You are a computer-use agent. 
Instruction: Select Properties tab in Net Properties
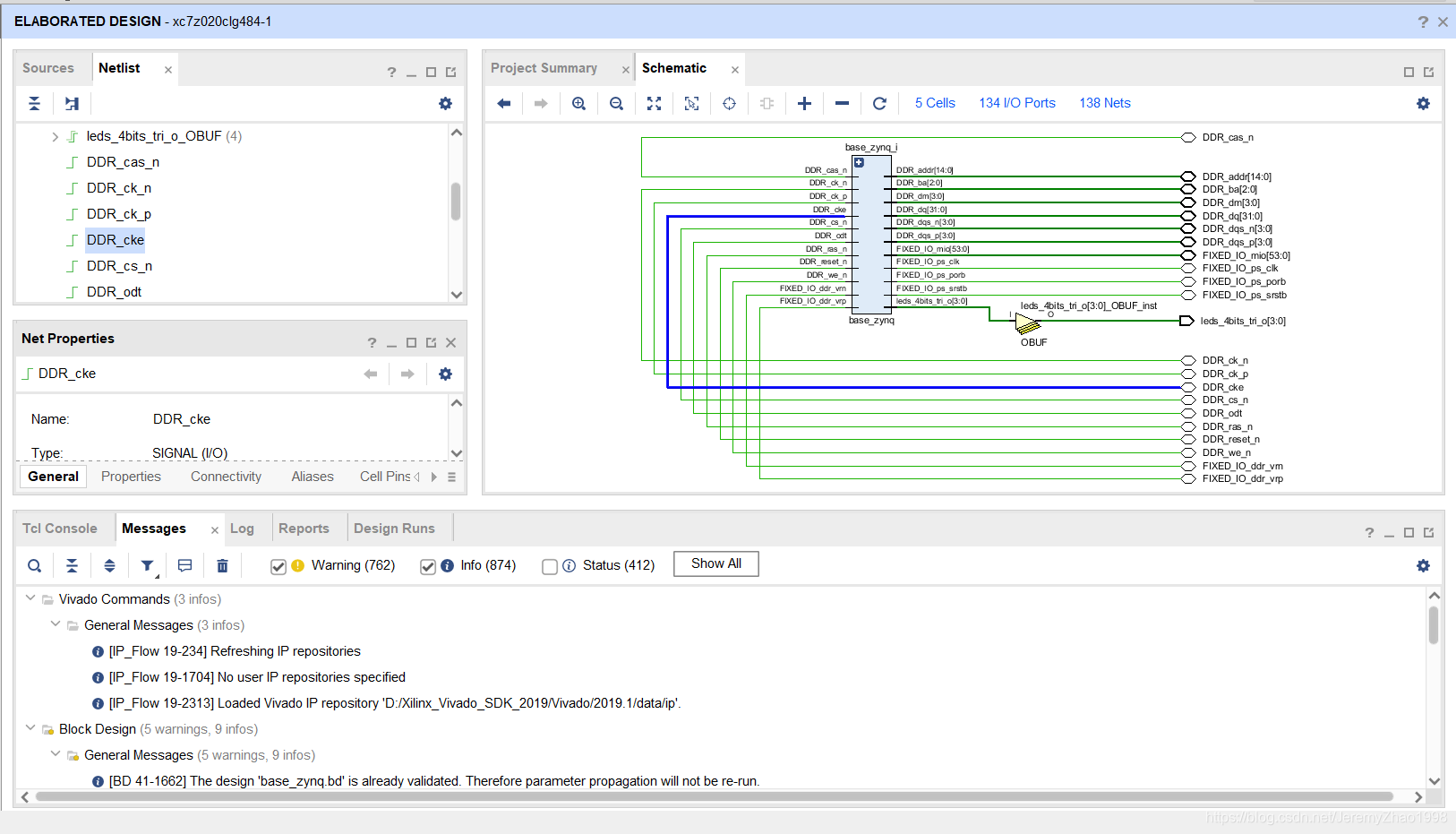(131, 477)
